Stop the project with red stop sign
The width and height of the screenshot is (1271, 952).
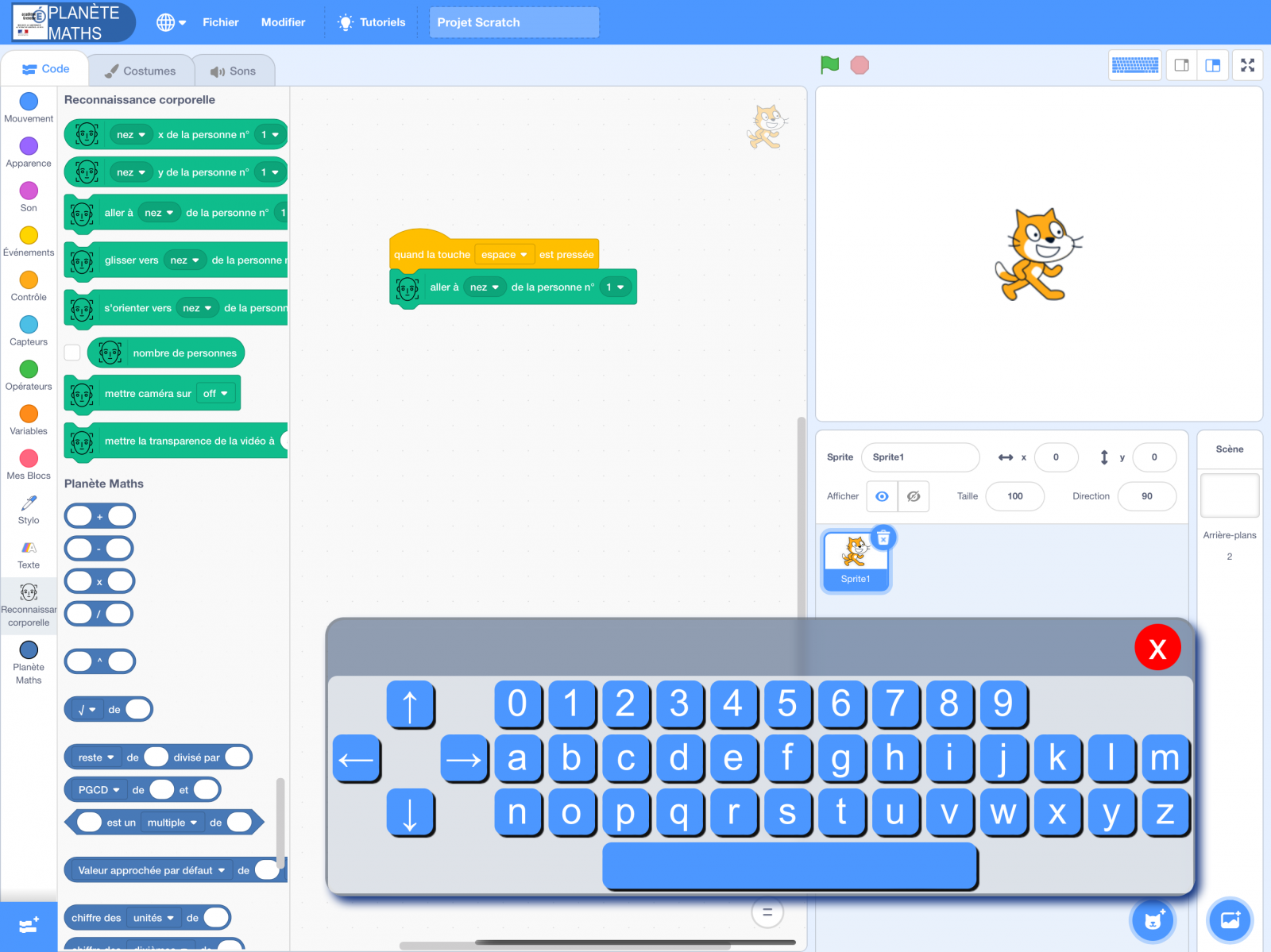(860, 65)
